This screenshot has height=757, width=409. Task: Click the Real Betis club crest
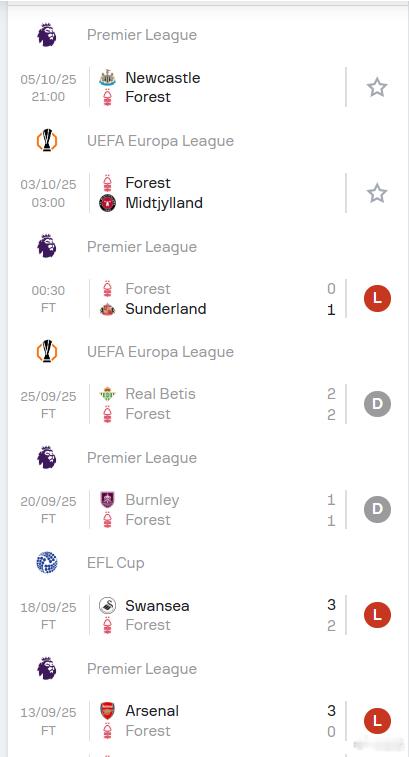click(x=107, y=394)
